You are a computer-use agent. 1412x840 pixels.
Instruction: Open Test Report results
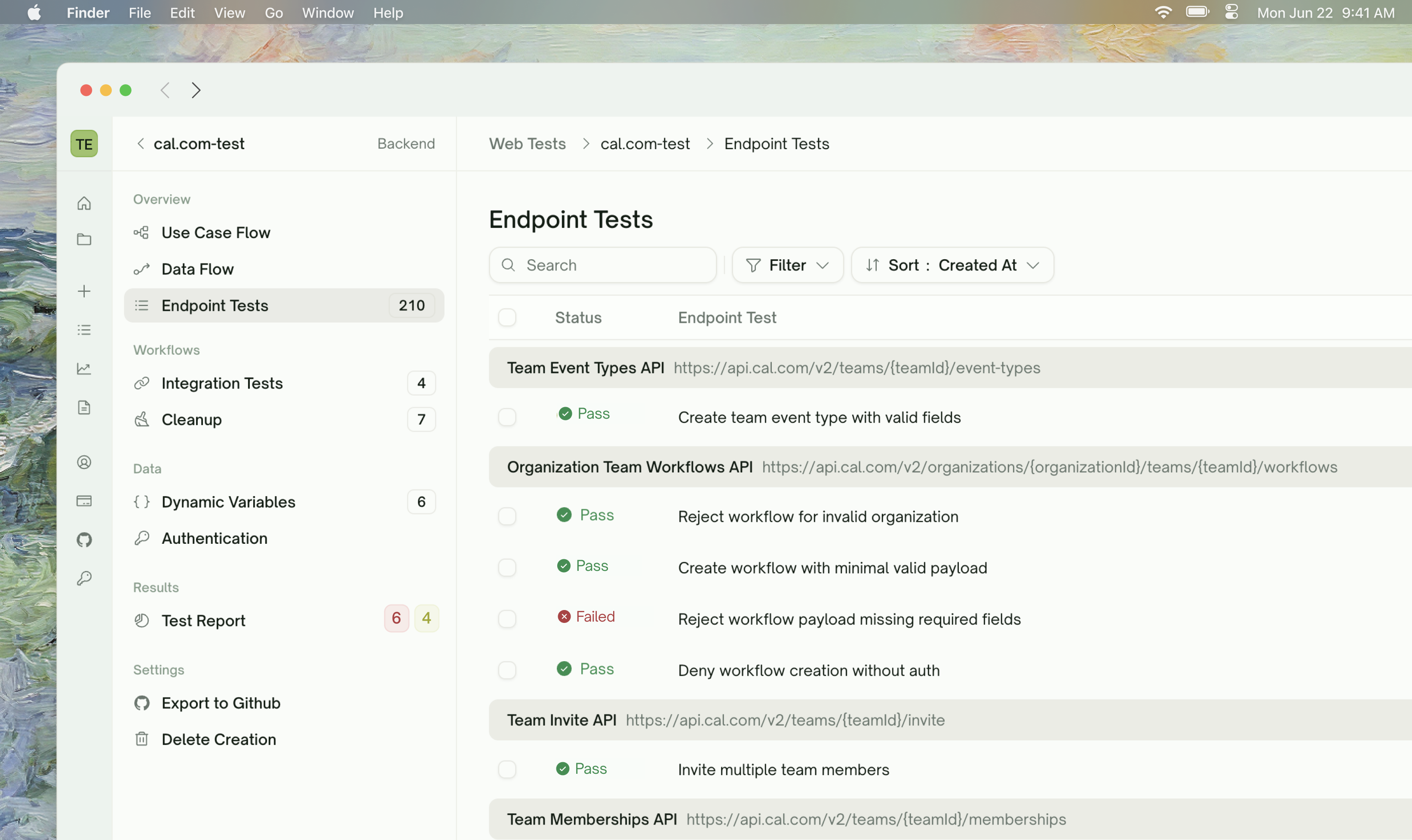click(284, 620)
